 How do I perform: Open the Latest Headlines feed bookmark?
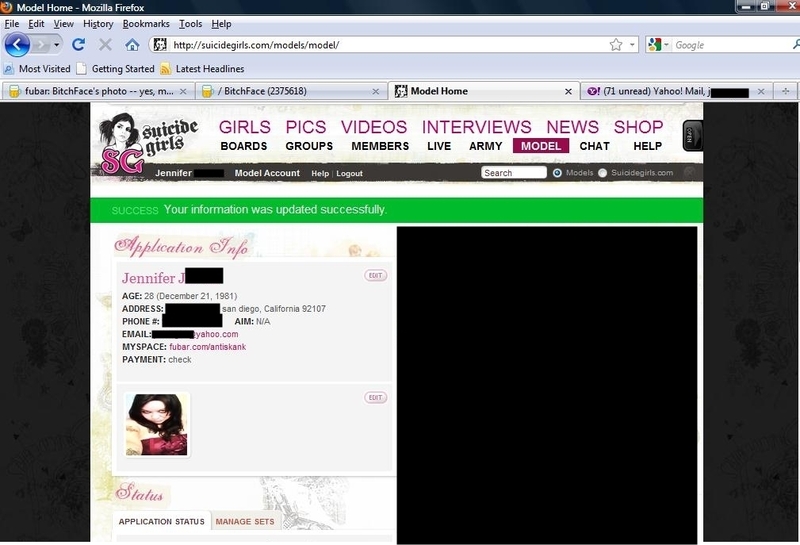pos(203,68)
